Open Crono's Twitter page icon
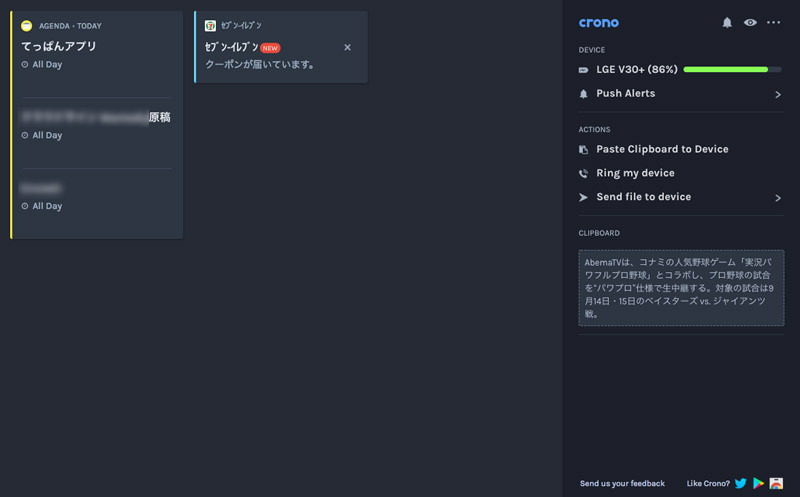Screen dimensions: 800x497 point(741,483)
